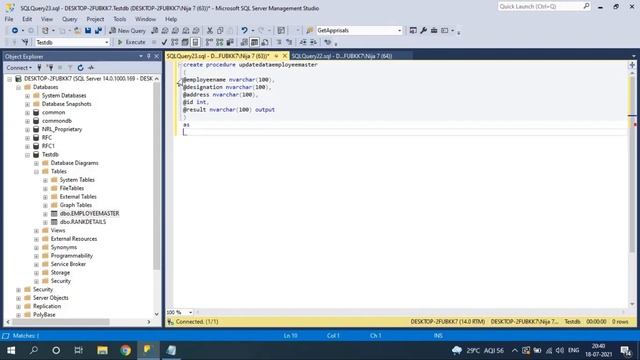640x360 pixels.
Task: Open the Connect dropdown in Object Explorer
Action: point(19,68)
